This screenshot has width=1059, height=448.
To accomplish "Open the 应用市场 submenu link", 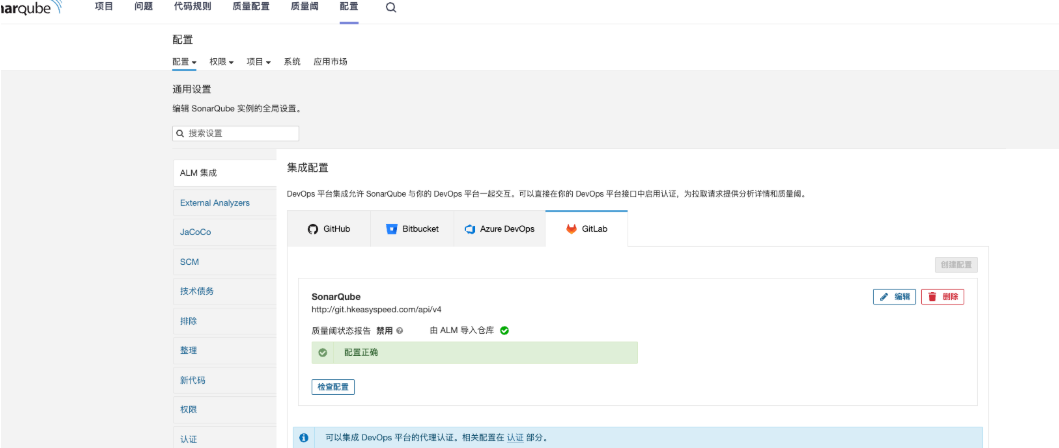I will (330, 61).
